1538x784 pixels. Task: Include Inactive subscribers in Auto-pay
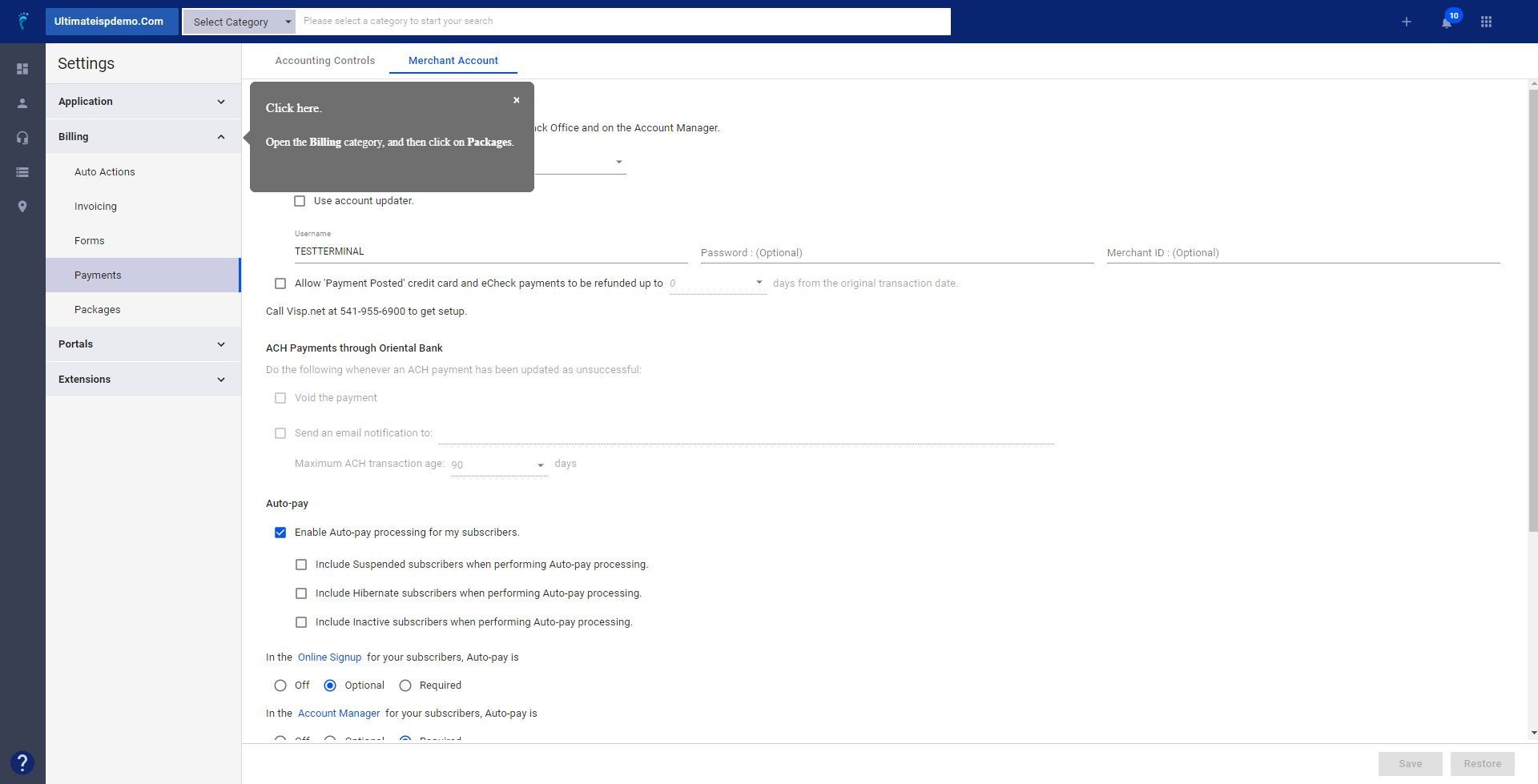click(301, 622)
